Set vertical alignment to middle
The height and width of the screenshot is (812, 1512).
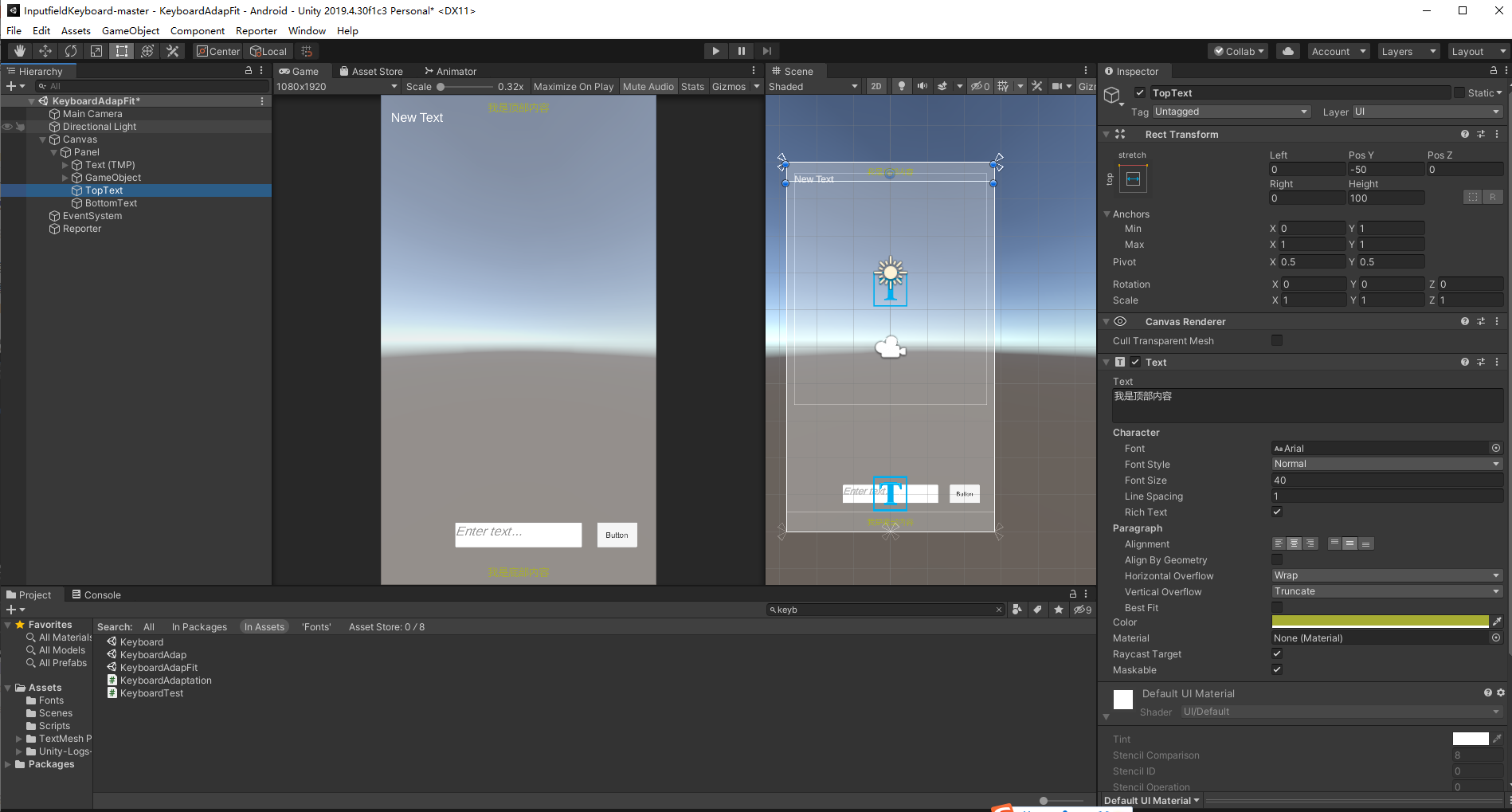[1350, 543]
